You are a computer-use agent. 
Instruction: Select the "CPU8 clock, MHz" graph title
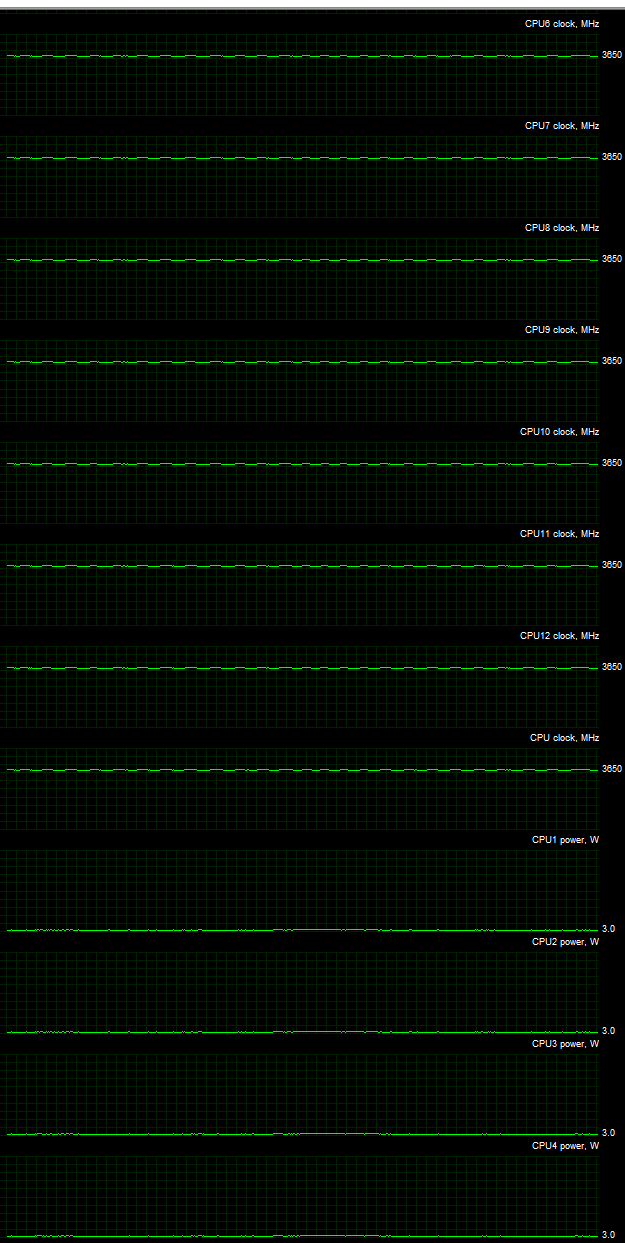pos(562,227)
